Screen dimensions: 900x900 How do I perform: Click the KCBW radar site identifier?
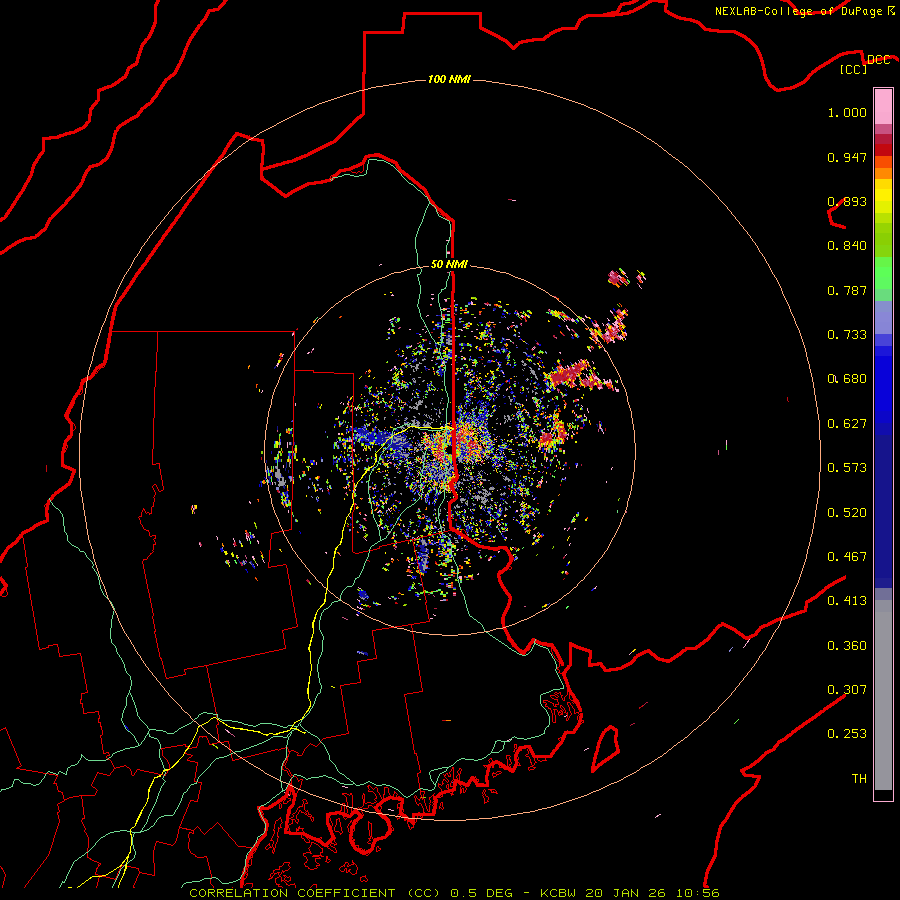point(560,893)
